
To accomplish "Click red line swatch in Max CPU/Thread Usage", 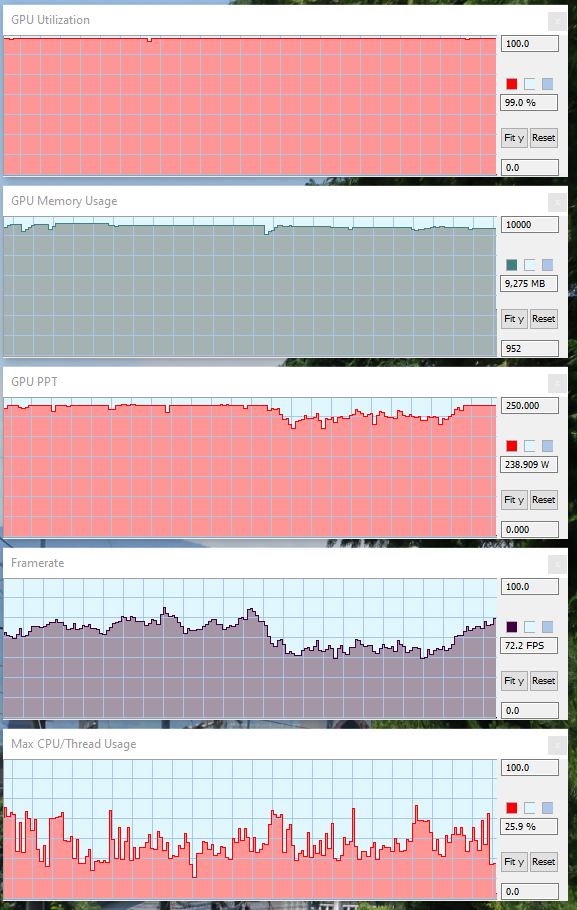I will 511,808.
